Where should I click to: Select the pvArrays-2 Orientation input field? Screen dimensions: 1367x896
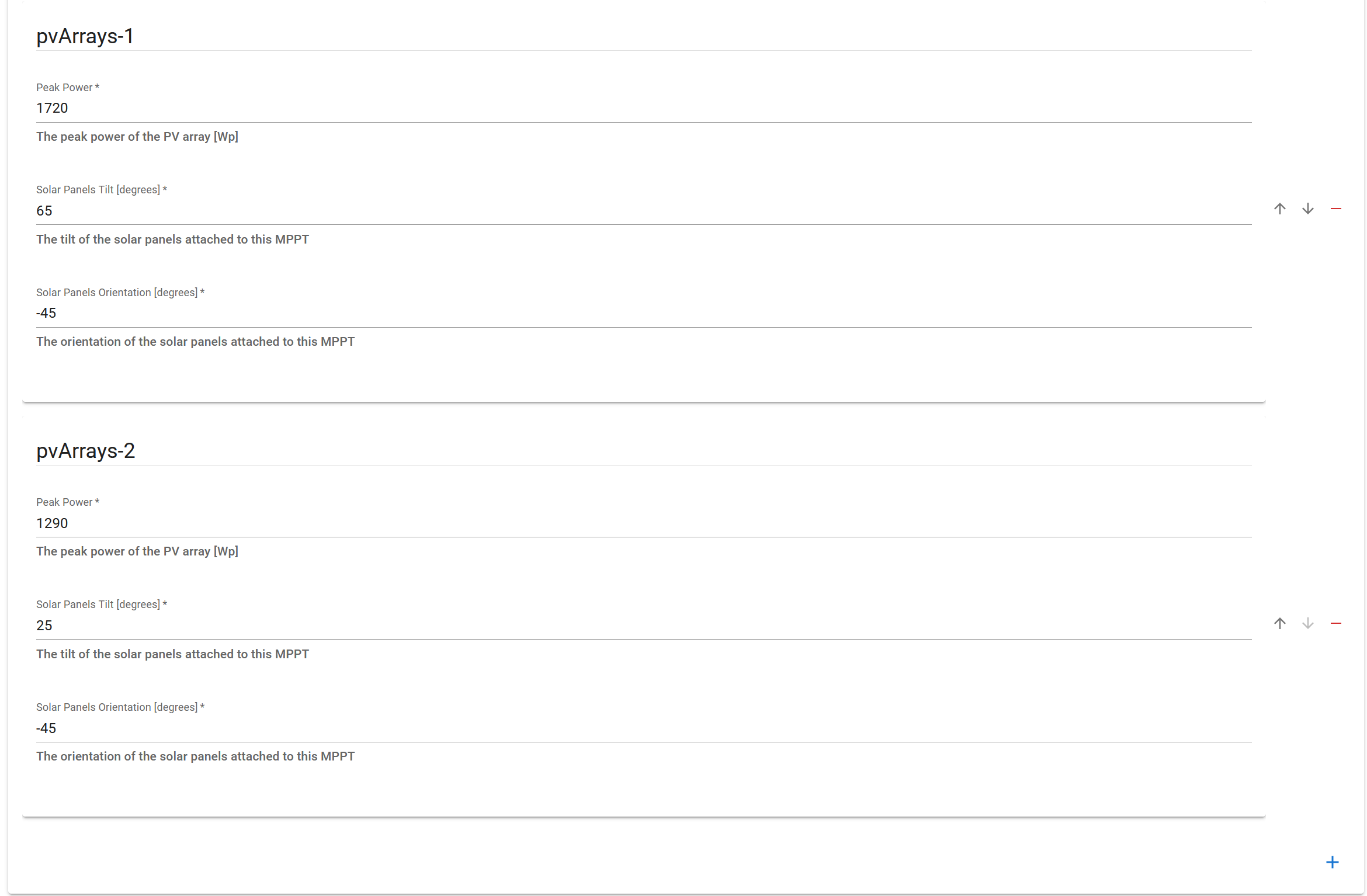pyautogui.click(x=643, y=728)
